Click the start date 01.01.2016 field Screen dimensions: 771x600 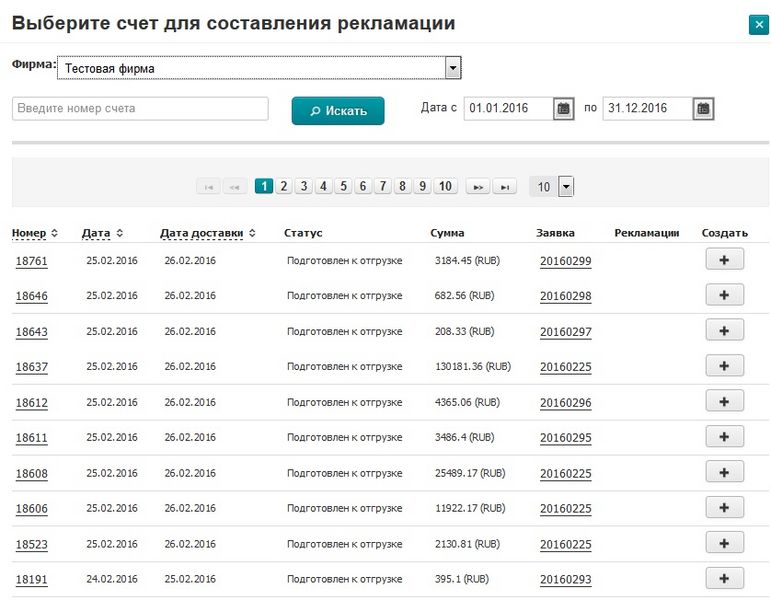point(508,108)
